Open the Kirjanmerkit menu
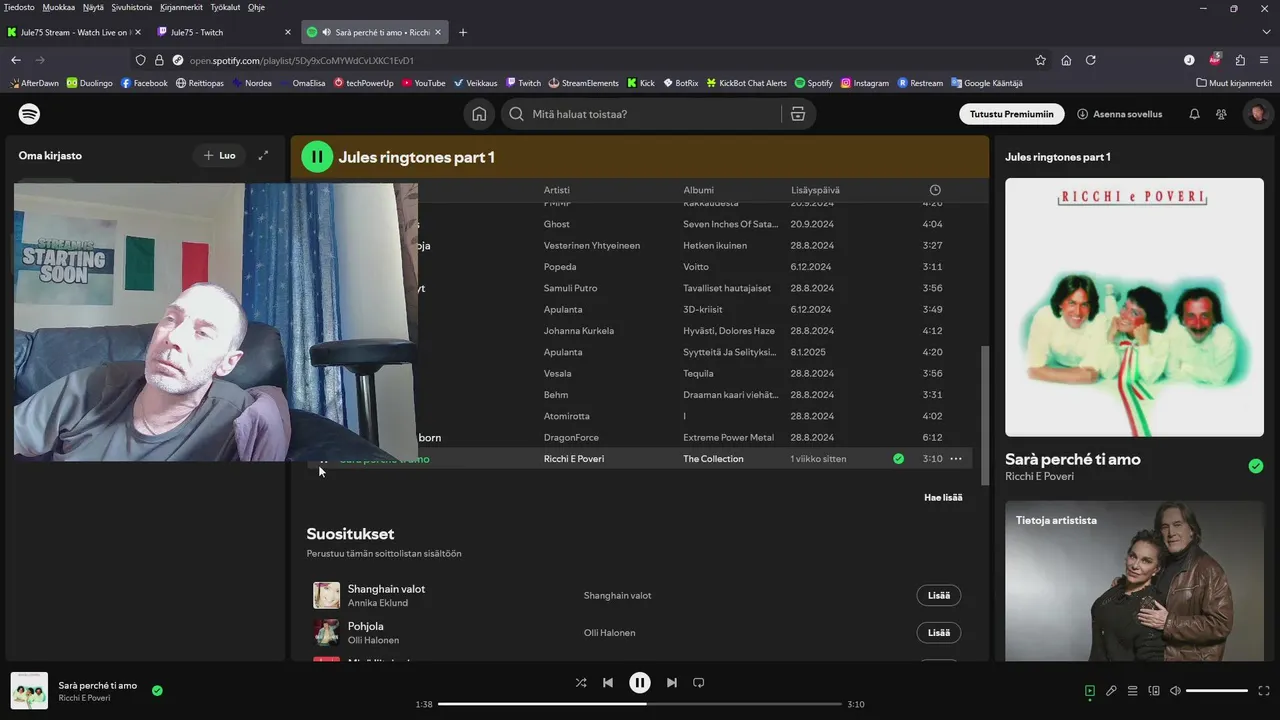1280x720 pixels. click(182, 7)
